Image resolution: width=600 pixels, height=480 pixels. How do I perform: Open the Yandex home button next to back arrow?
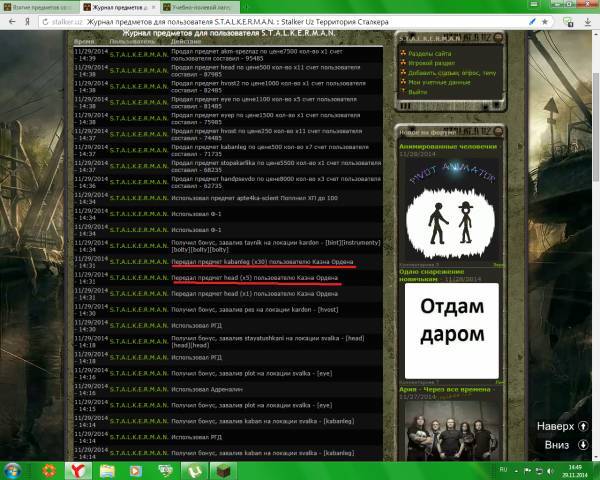point(28,22)
